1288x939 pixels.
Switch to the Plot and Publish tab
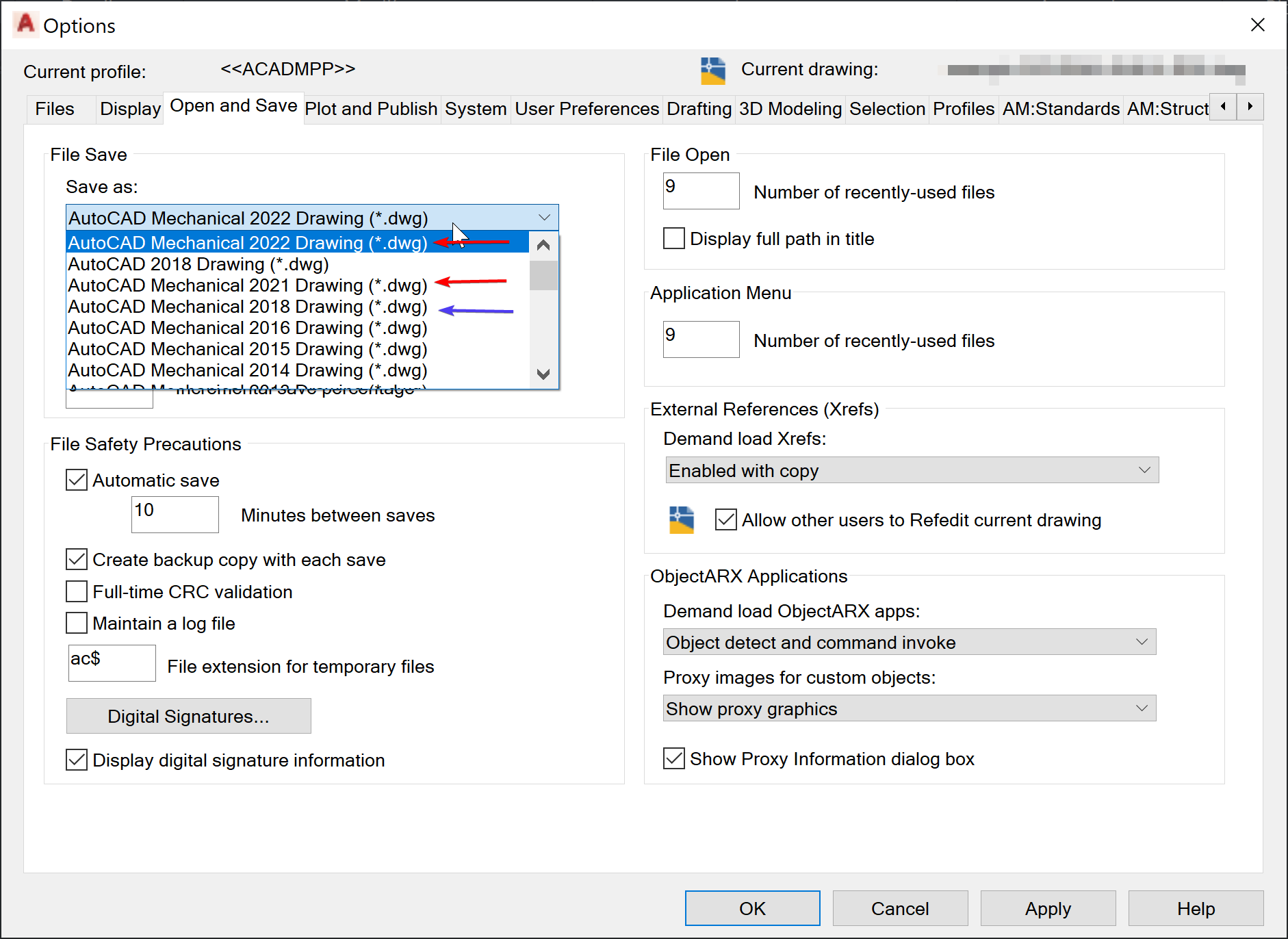point(371,109)
